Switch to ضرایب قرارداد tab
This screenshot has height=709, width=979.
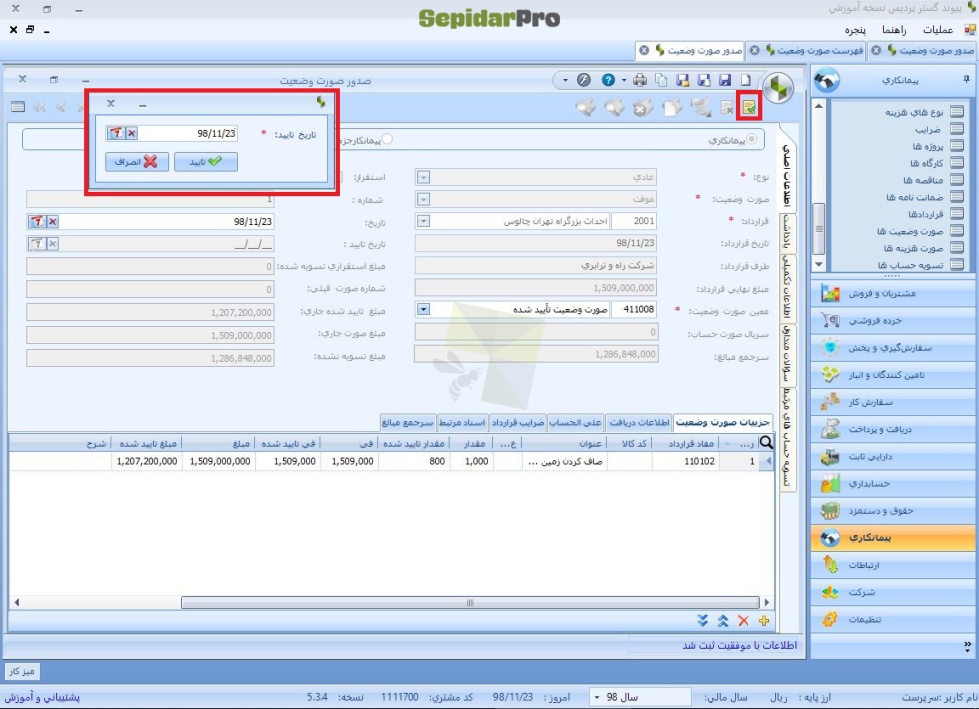coord(518,423)
